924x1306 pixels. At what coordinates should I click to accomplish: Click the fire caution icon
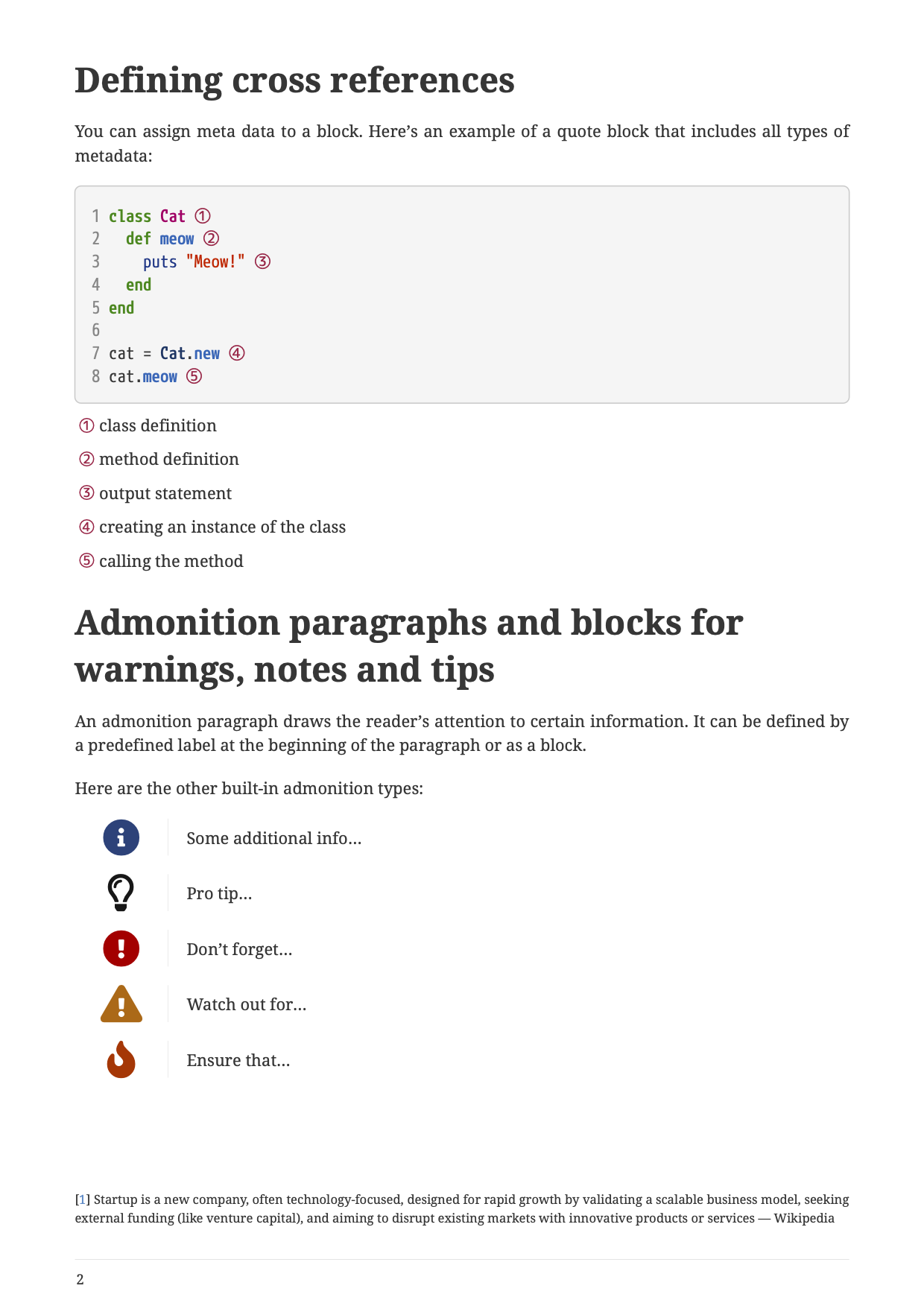coord(121,1059)
